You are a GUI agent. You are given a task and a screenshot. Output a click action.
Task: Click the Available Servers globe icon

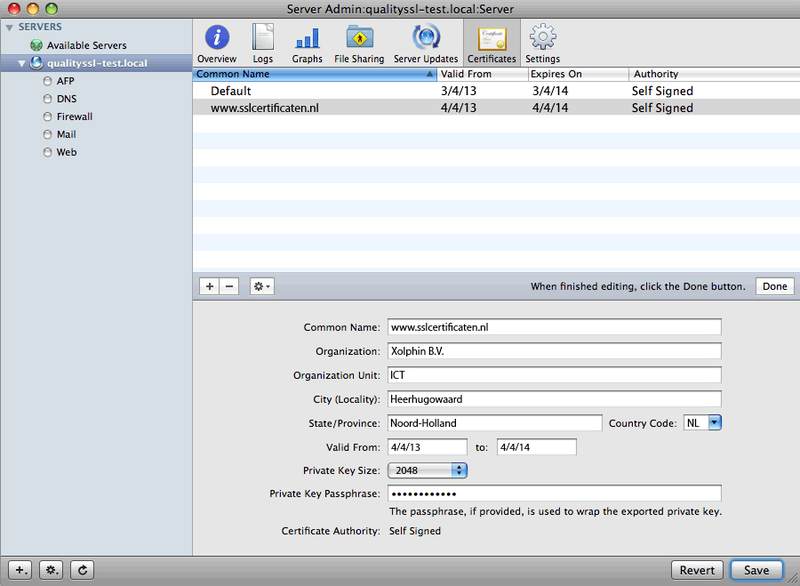(x=36, y=45)
